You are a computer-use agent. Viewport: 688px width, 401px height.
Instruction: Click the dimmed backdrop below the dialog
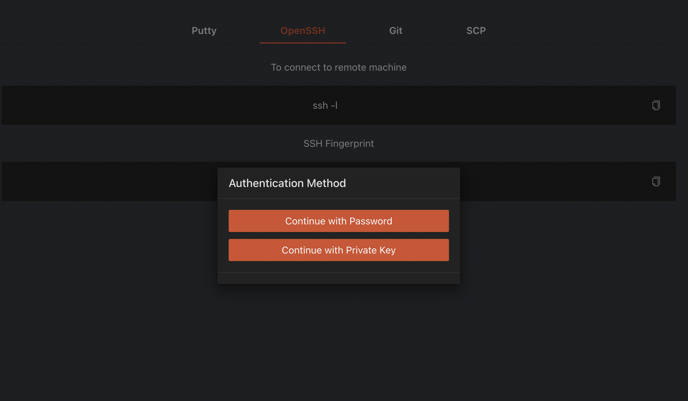[338, 340]
